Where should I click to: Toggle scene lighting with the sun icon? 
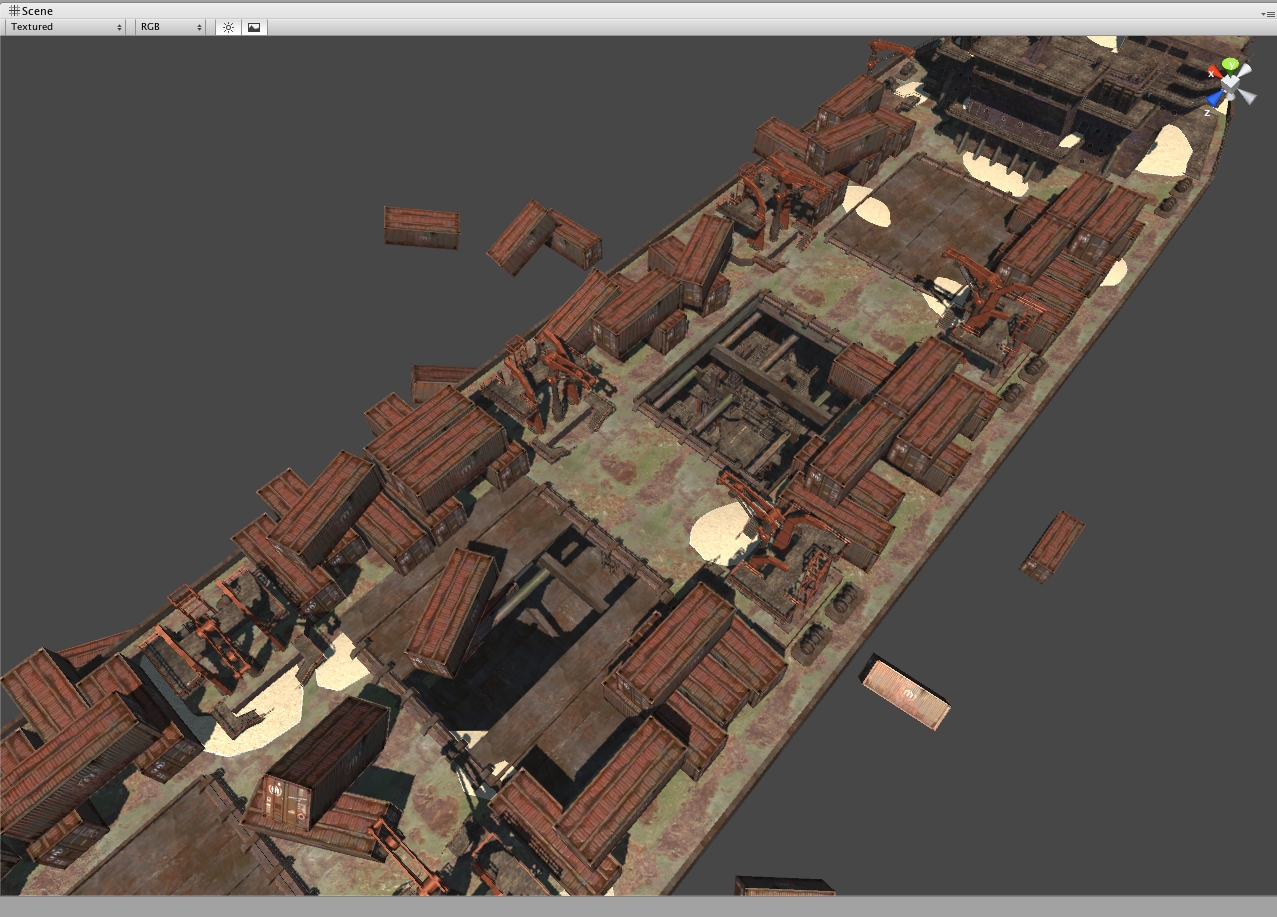pos(228,27)
